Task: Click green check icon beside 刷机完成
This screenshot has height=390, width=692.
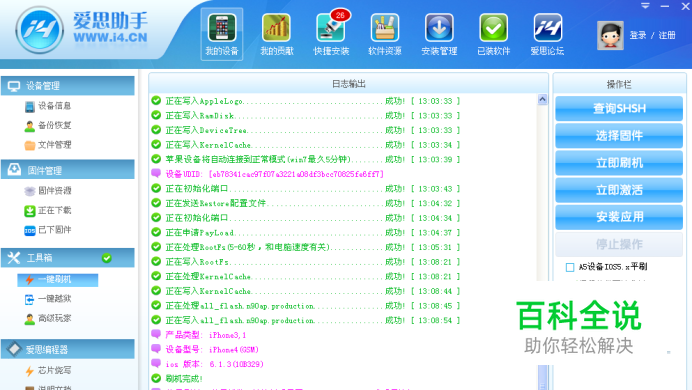Action: tap(156, 379)
